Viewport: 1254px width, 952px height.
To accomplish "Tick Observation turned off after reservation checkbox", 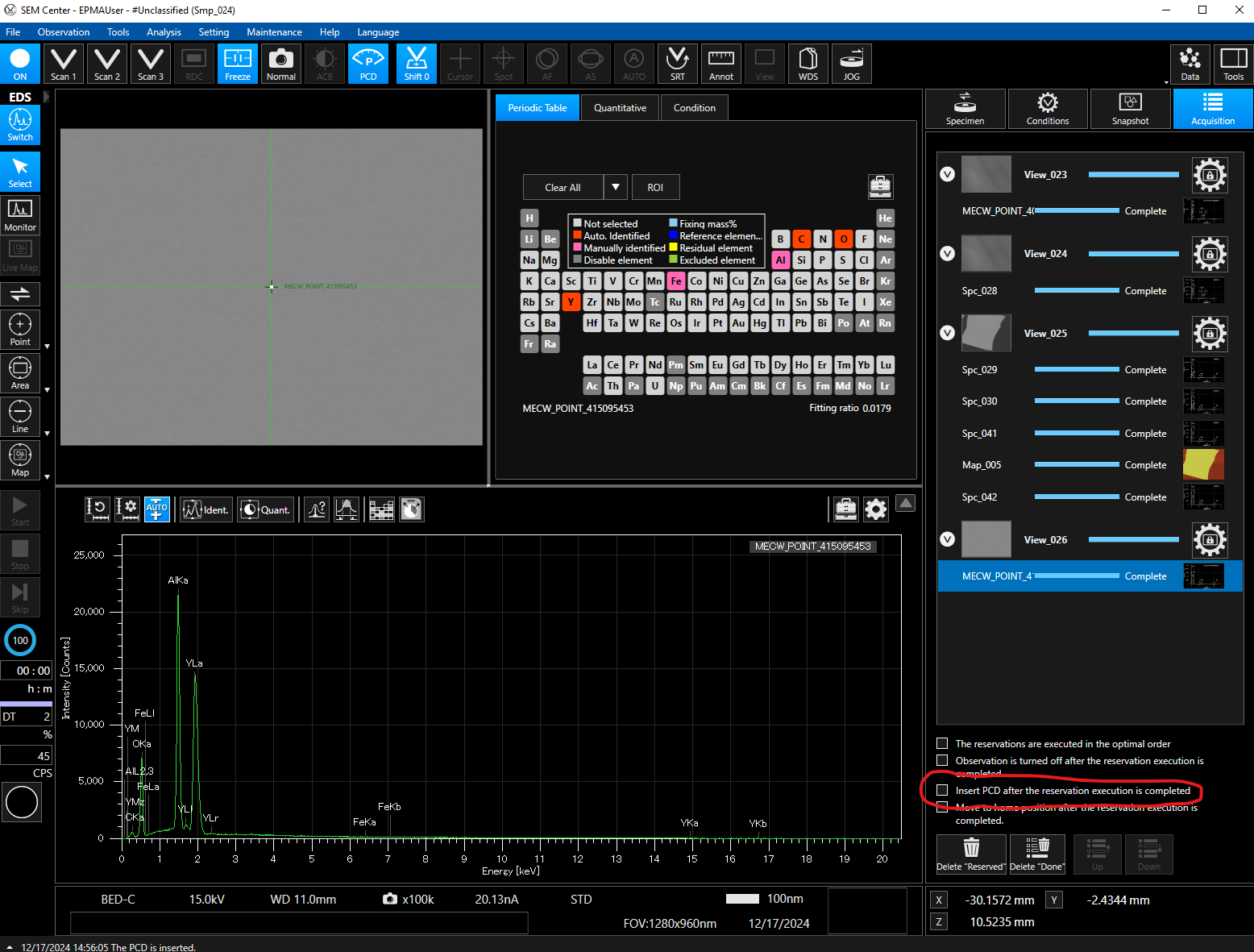I will 942,760.
